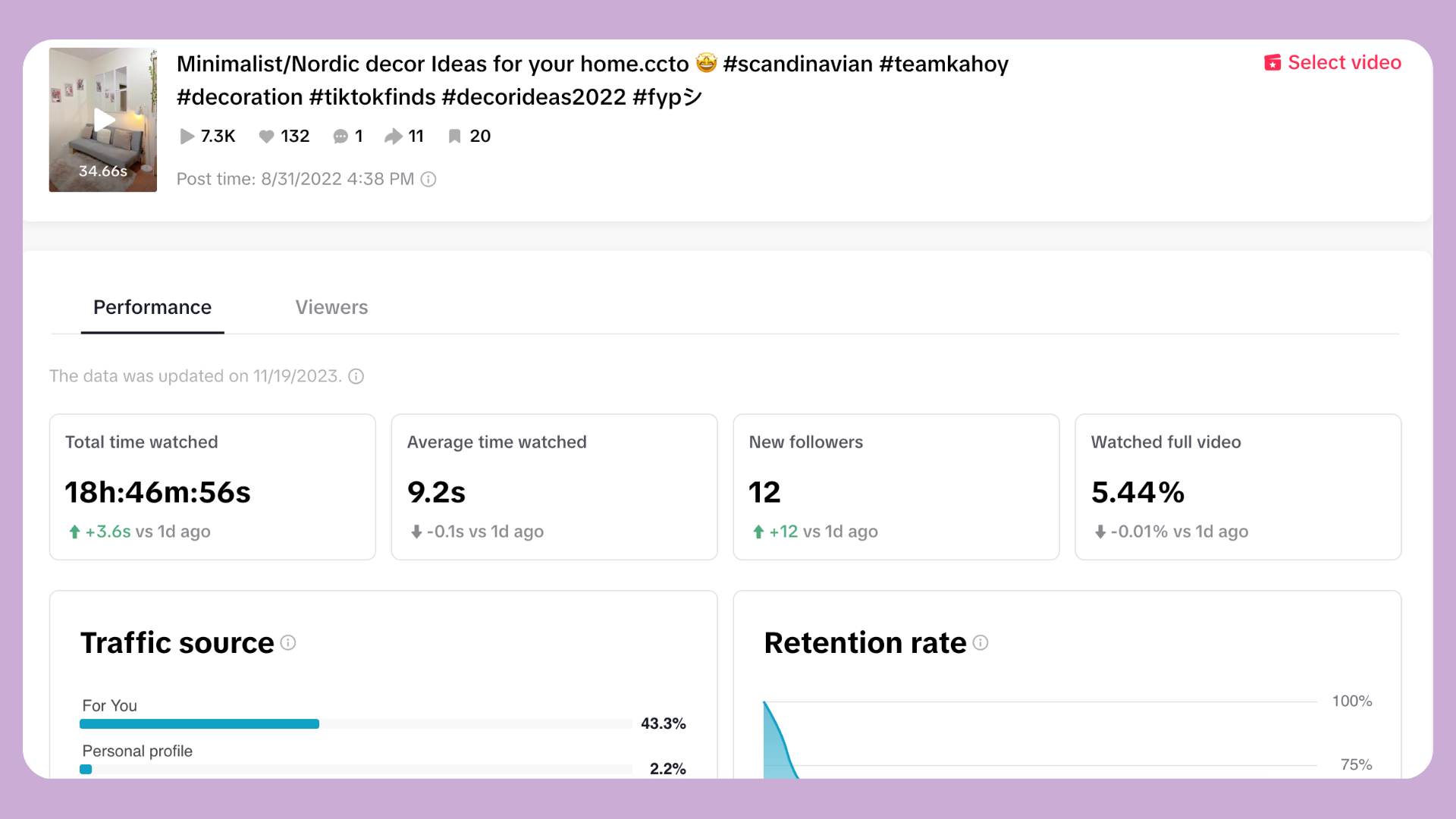
Task: Click the comment bubble icon
Action: (340, 136)
